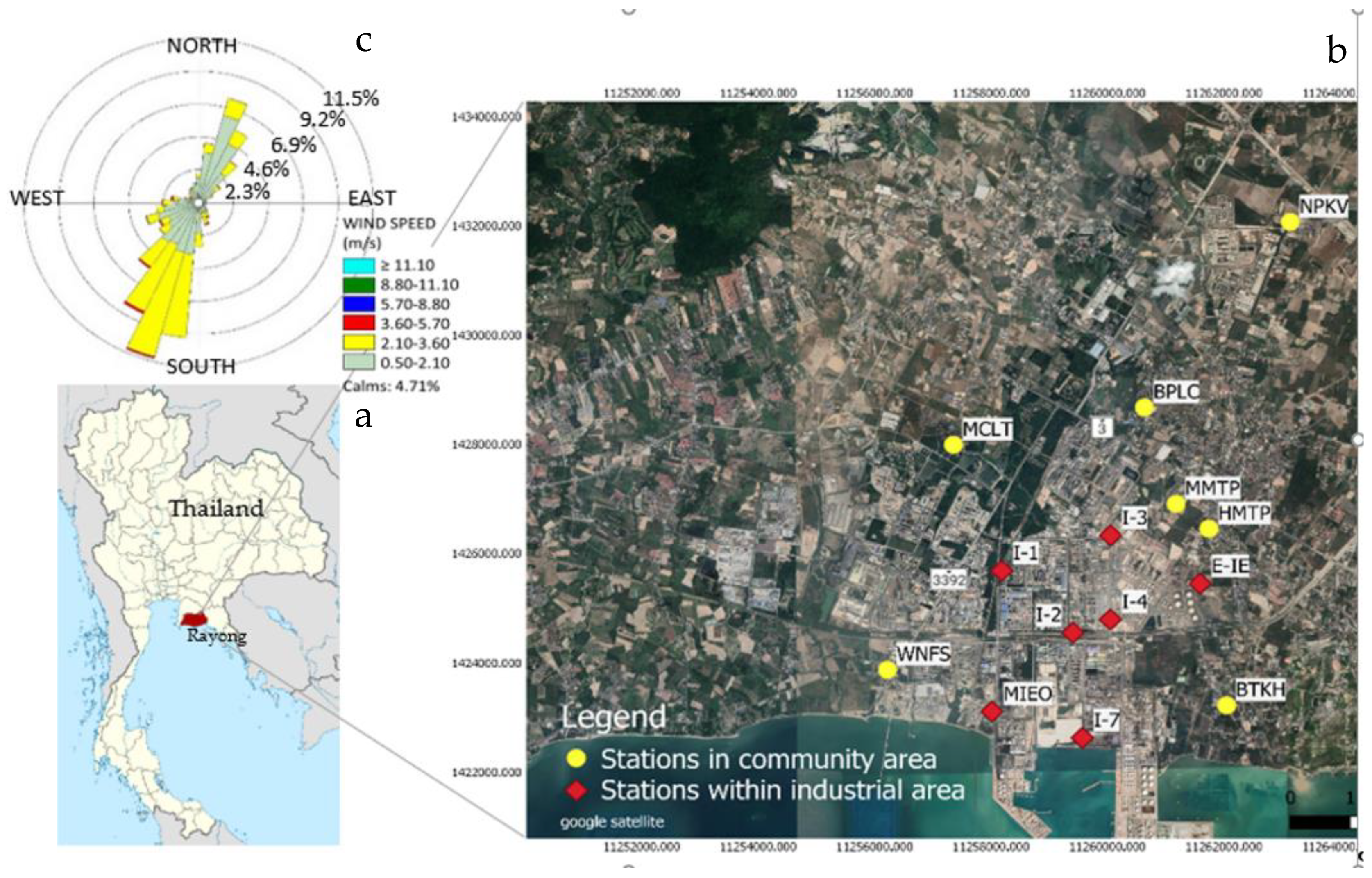
Task: Click the MIEO red diamond marker
Action: click(x=992, y=712)
